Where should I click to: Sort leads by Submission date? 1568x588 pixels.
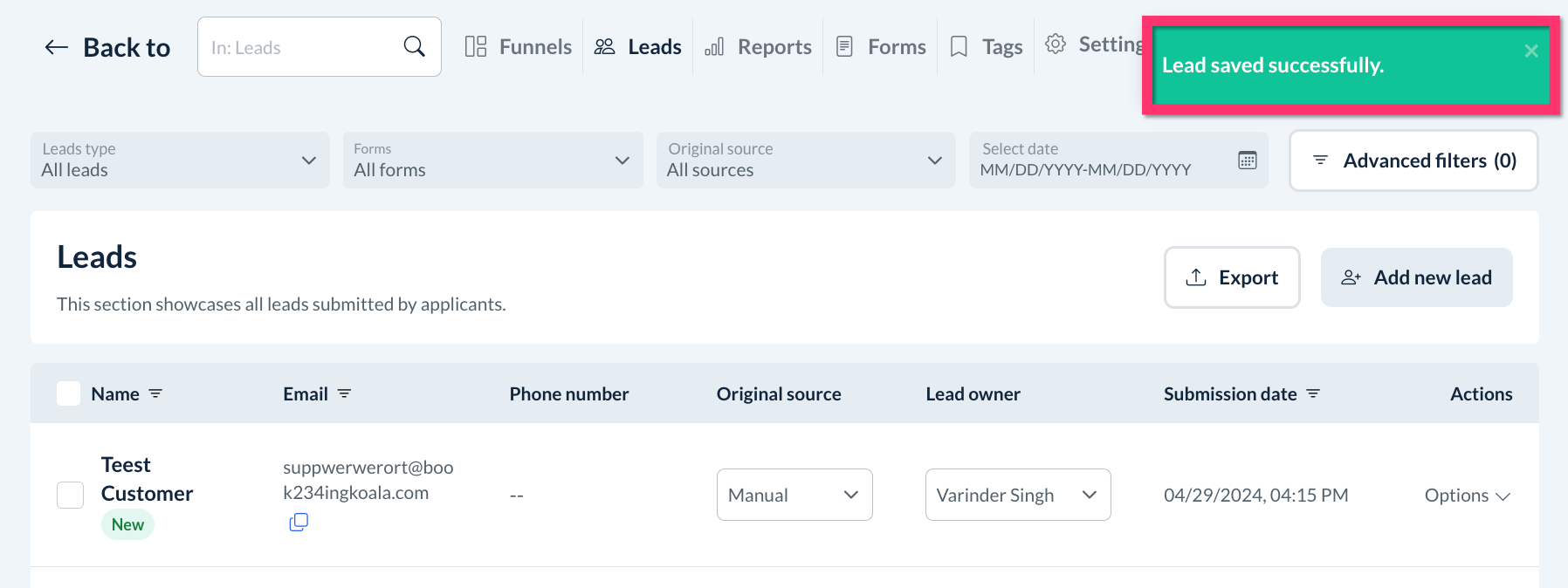(x=1312, y=393)
